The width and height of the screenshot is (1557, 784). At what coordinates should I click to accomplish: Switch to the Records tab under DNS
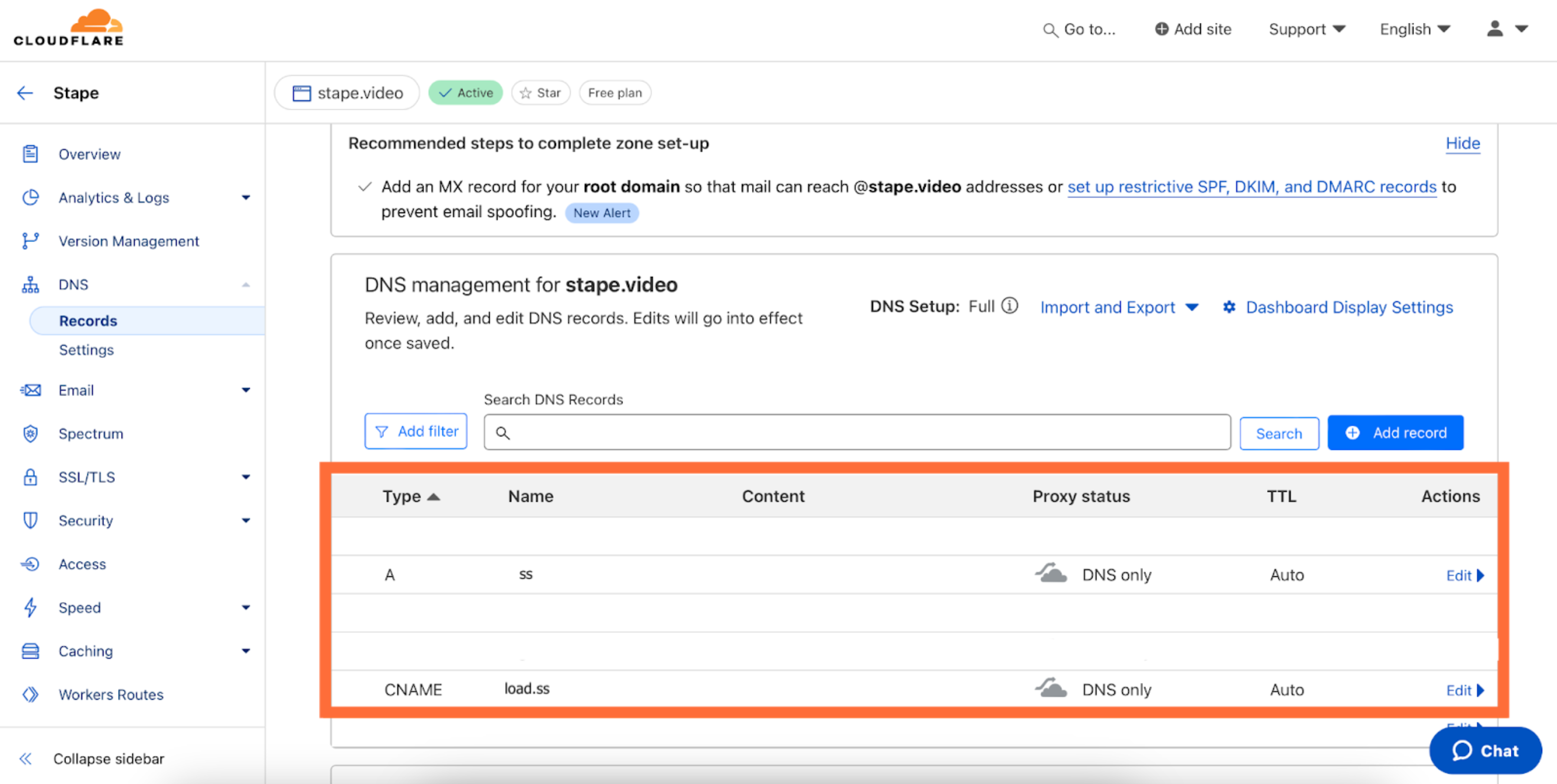click(x=88, y=320)
